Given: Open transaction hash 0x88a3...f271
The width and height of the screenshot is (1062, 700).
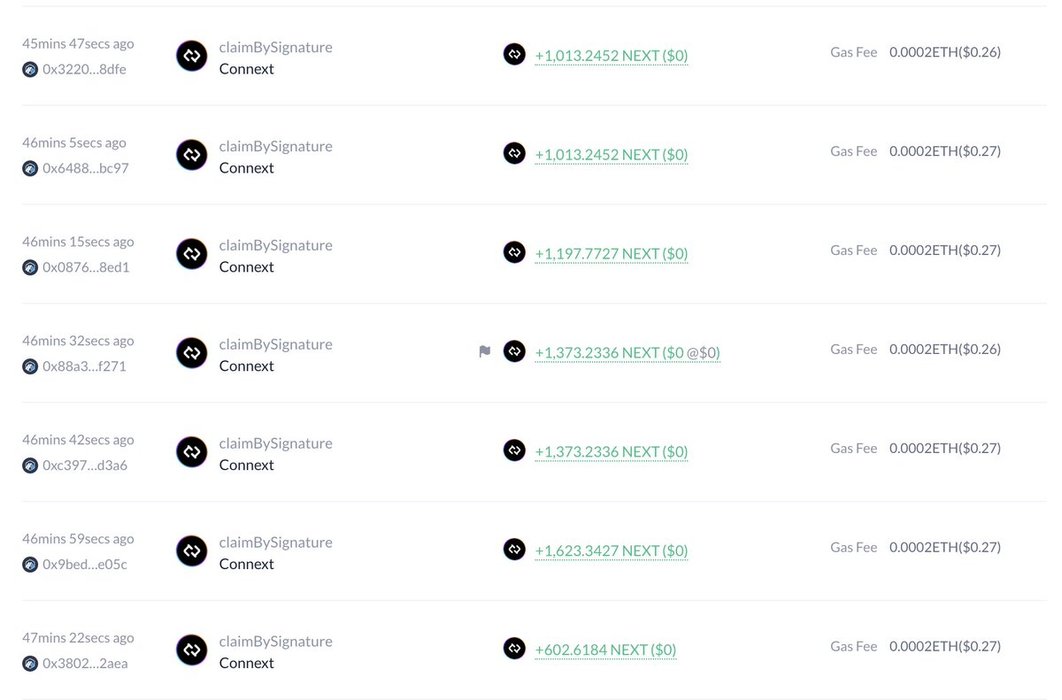Looking at the screenshot, I should click(84, 366).
